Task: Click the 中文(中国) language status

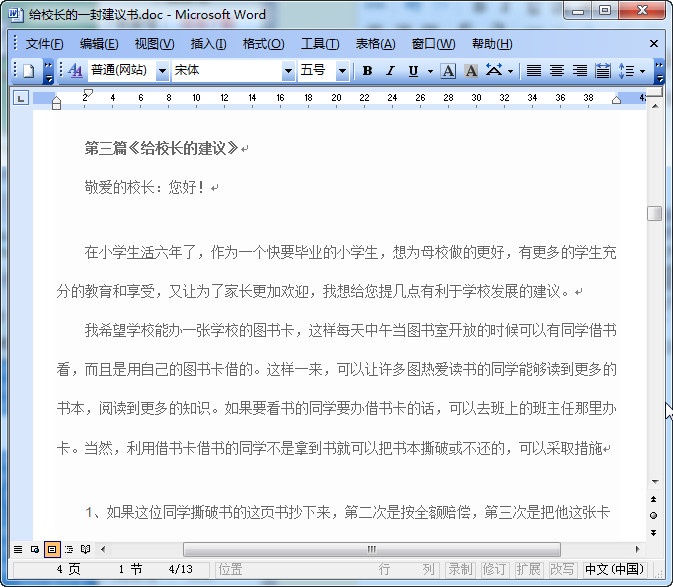Action: coord(615,569)
